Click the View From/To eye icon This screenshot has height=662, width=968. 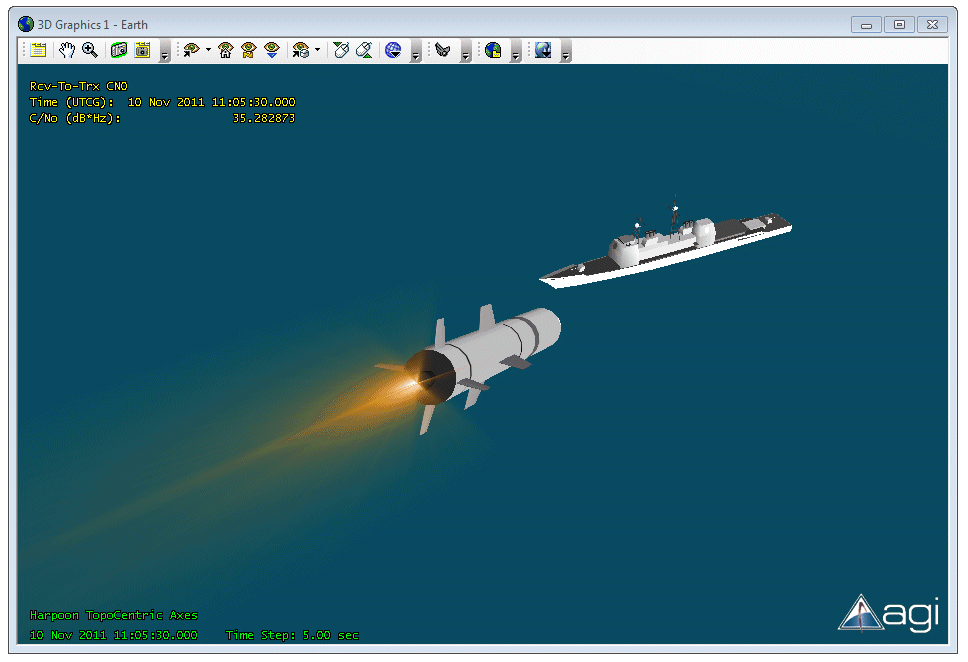(192, 50)
